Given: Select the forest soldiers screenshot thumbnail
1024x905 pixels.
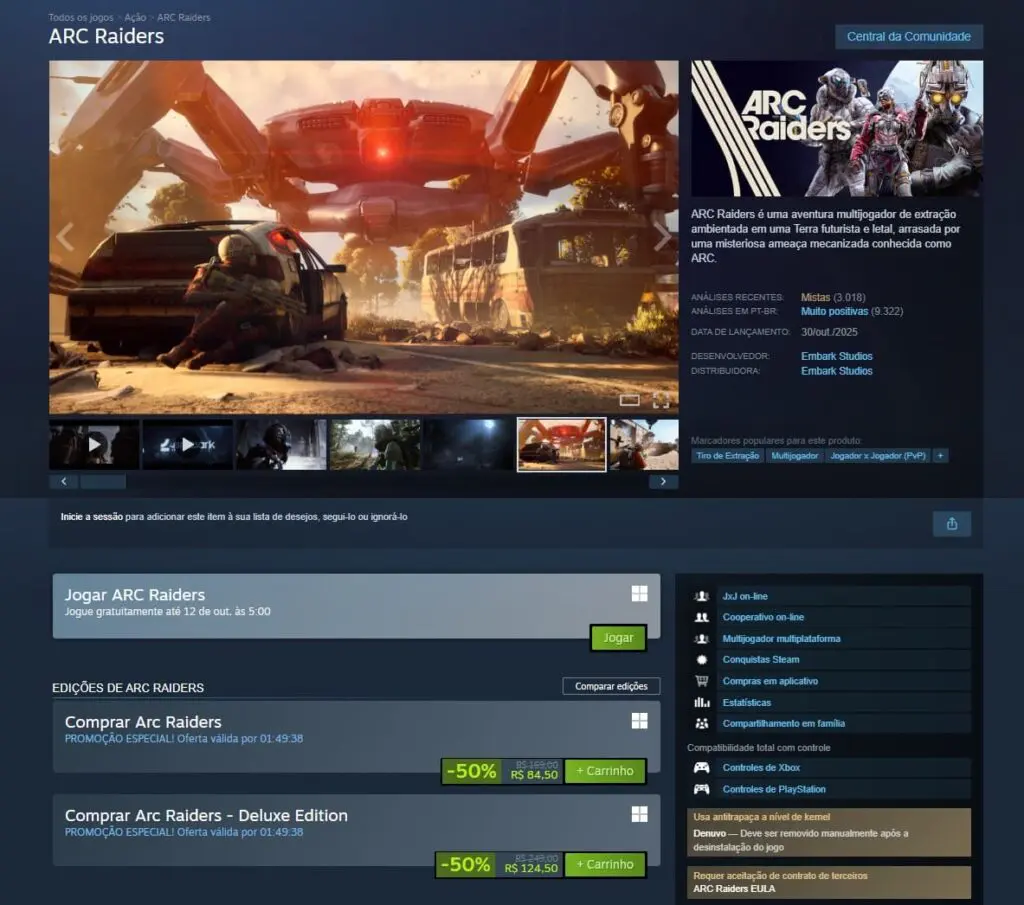Looking at the screenshot, I should [375, 445].
